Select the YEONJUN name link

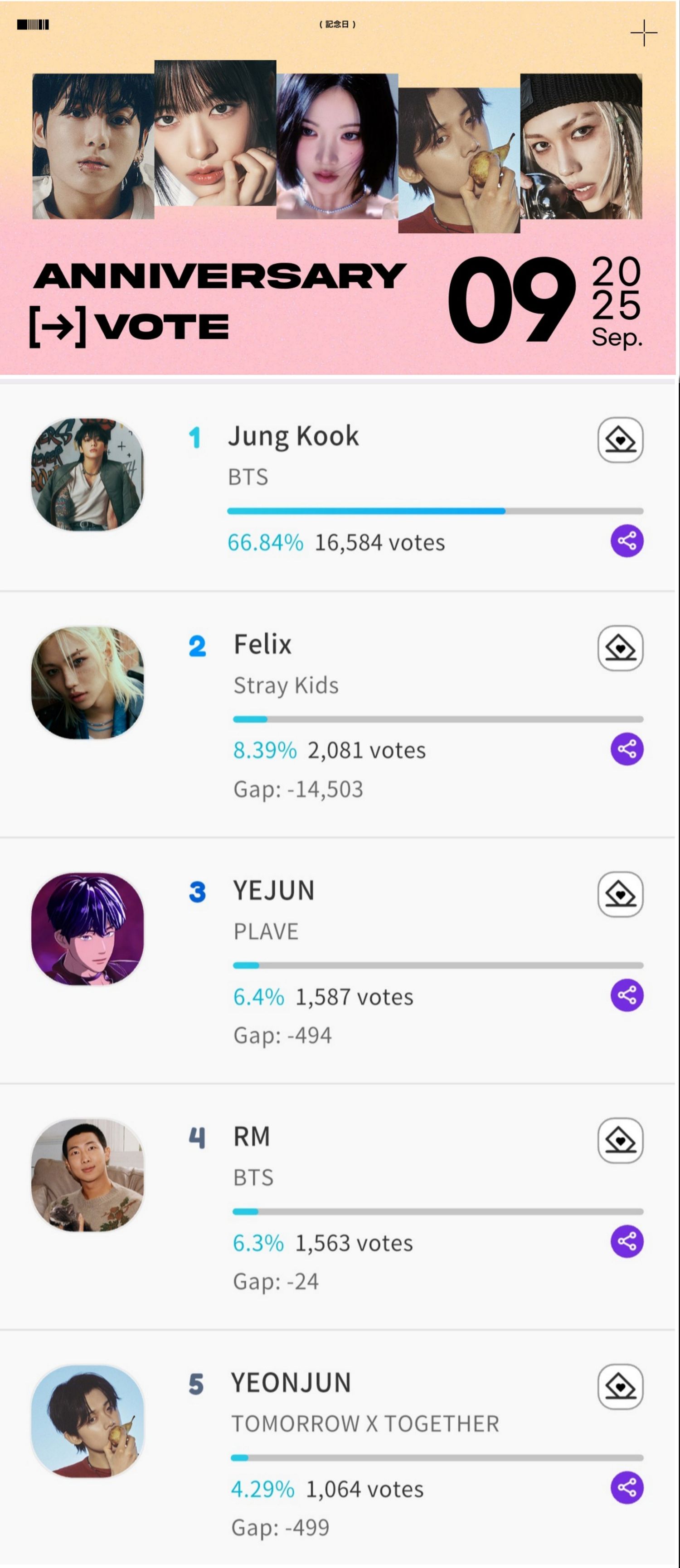point(291,1382)
